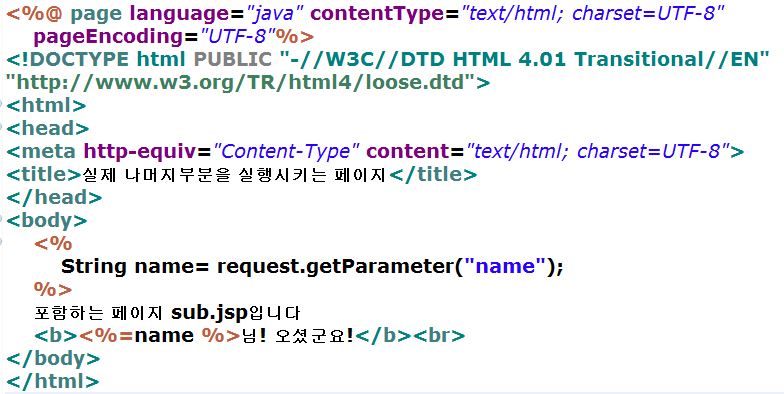Select the contentType value "text/html; charset=UTF-8"
Image resolution: width=784 pixels, height=394 pixels.
594,14
